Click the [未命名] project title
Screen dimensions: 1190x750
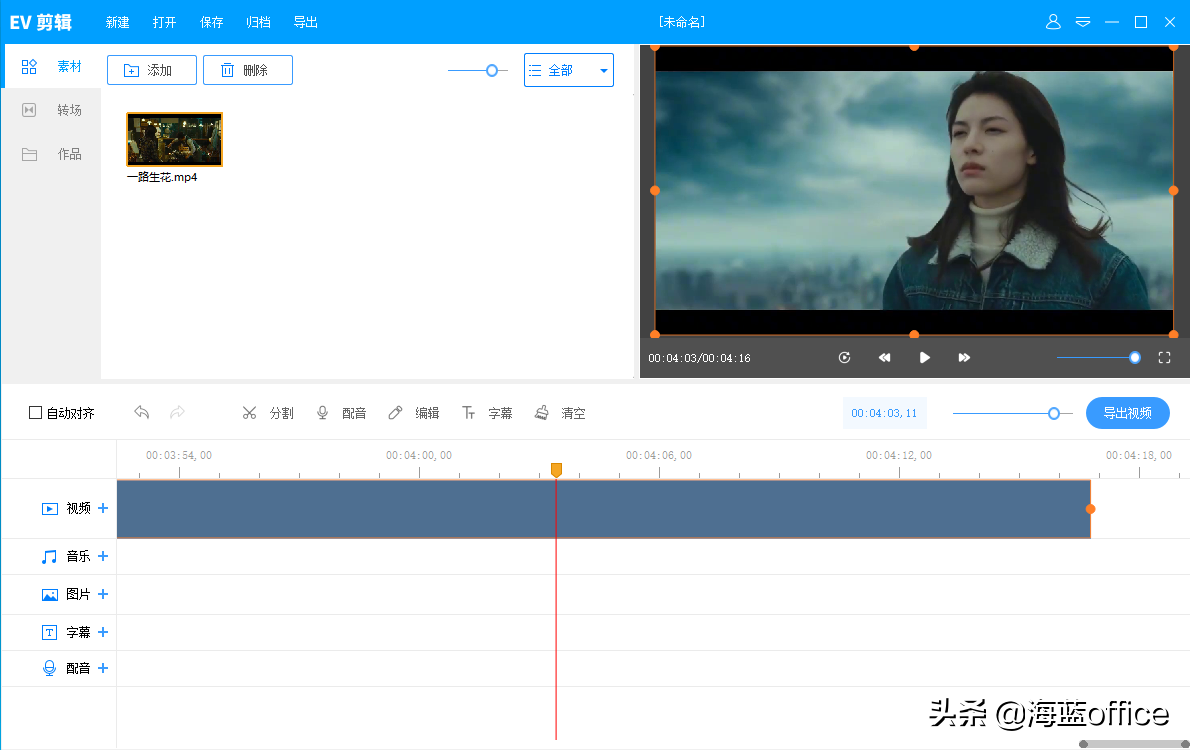point(682,22)
